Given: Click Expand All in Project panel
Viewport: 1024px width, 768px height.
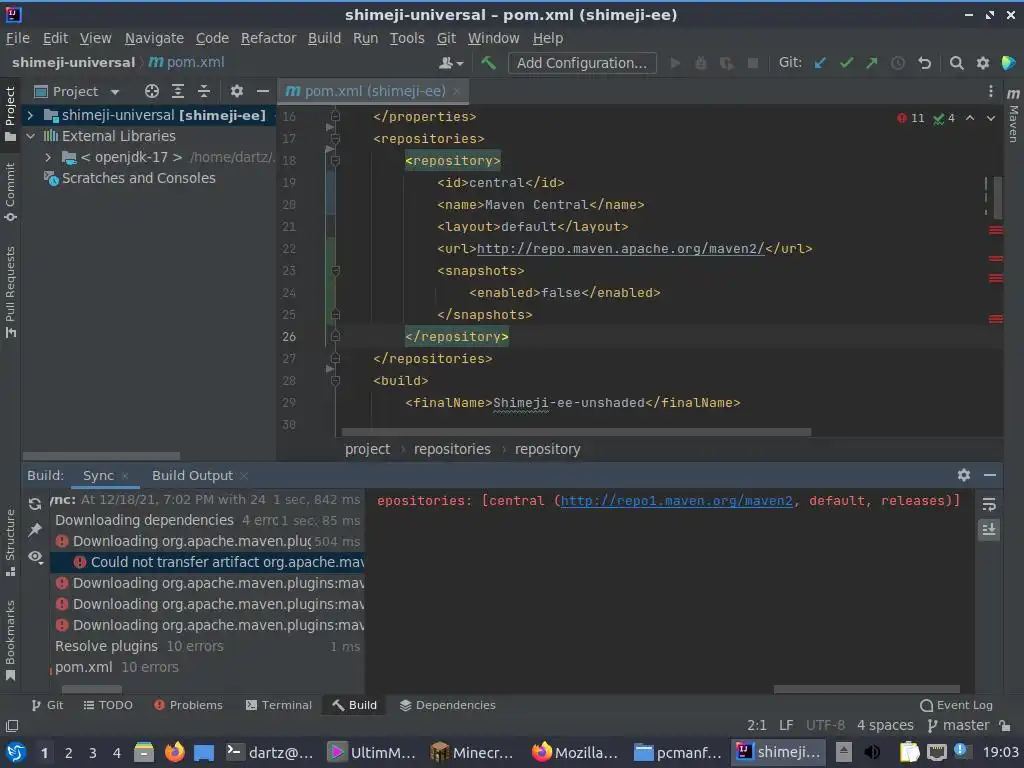Looking at the screenshot, I should click(x=178, y=91).
